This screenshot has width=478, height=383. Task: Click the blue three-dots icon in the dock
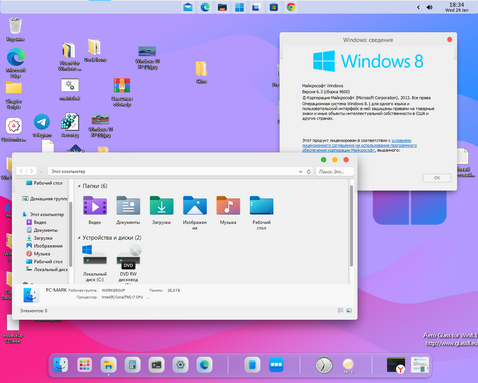pos(276,365)
